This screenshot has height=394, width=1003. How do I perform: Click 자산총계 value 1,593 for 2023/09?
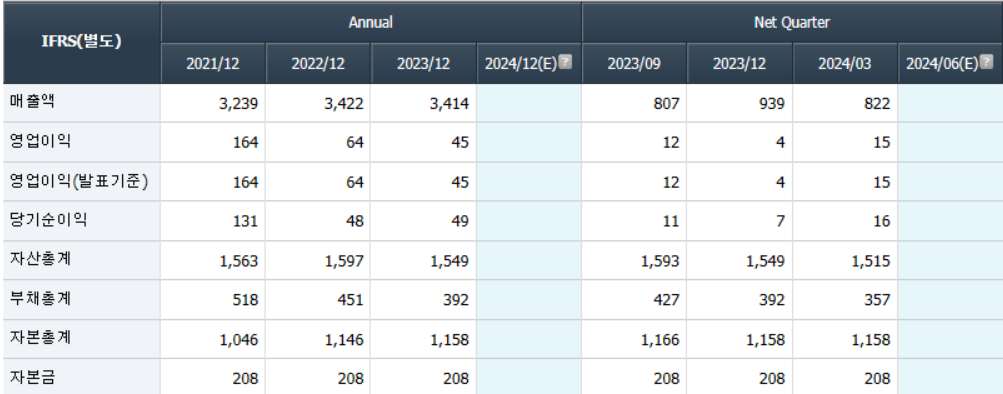click(x=660, y=261)
